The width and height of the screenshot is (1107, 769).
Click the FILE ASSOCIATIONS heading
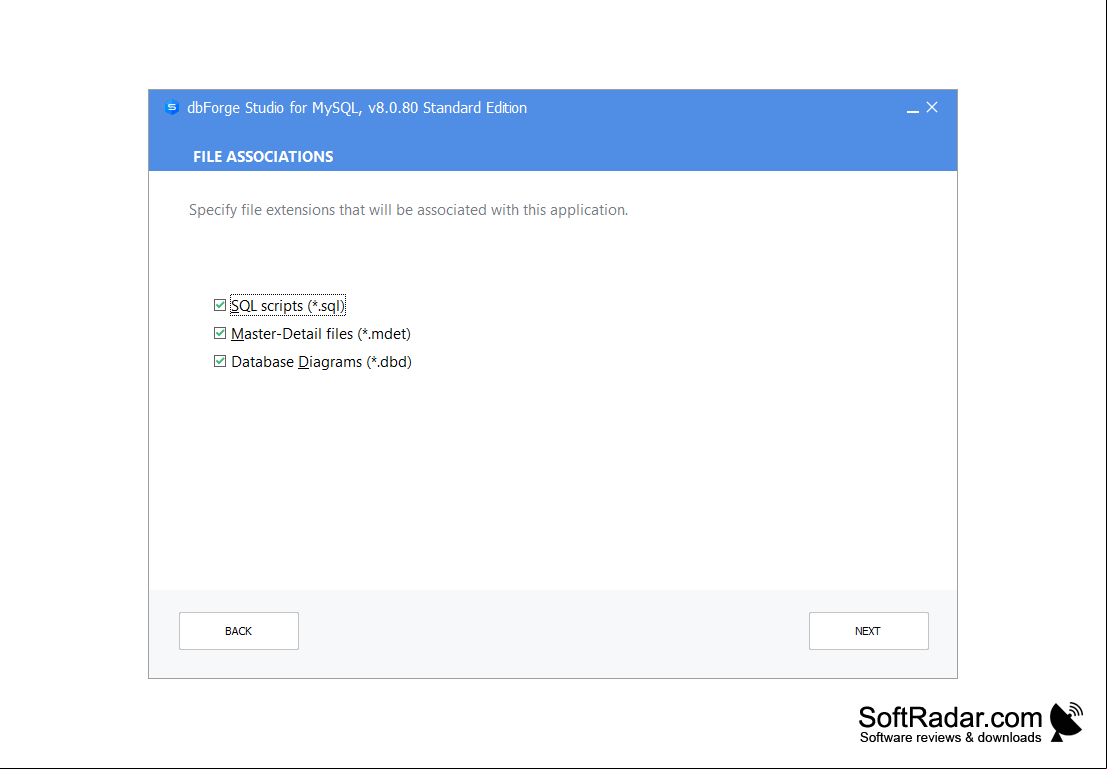coord(263,157)
